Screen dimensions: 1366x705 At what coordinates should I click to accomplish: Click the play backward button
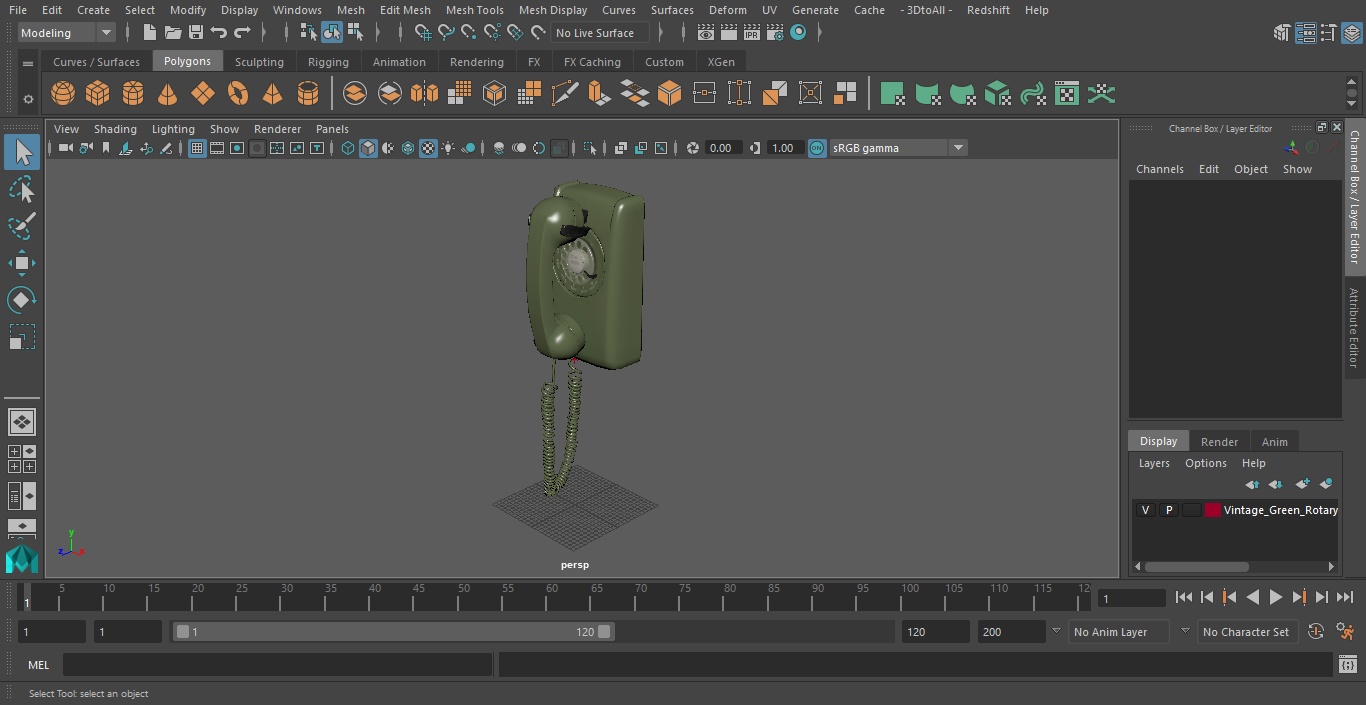(x=1252, y=597)
